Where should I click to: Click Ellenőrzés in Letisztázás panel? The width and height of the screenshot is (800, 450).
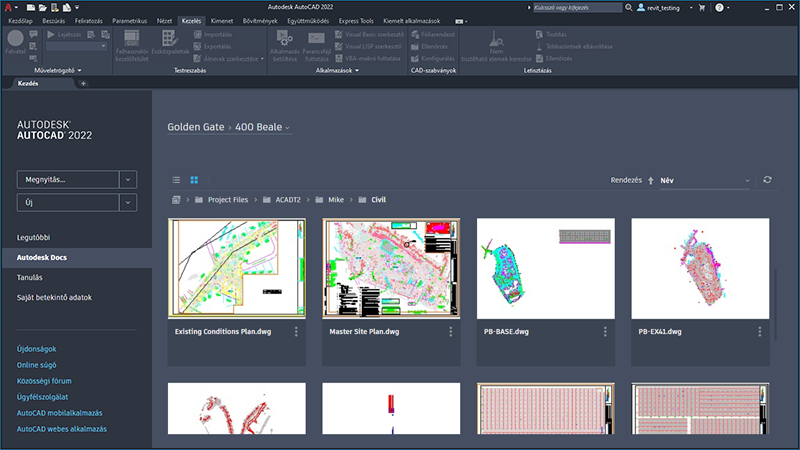(554, 59)
